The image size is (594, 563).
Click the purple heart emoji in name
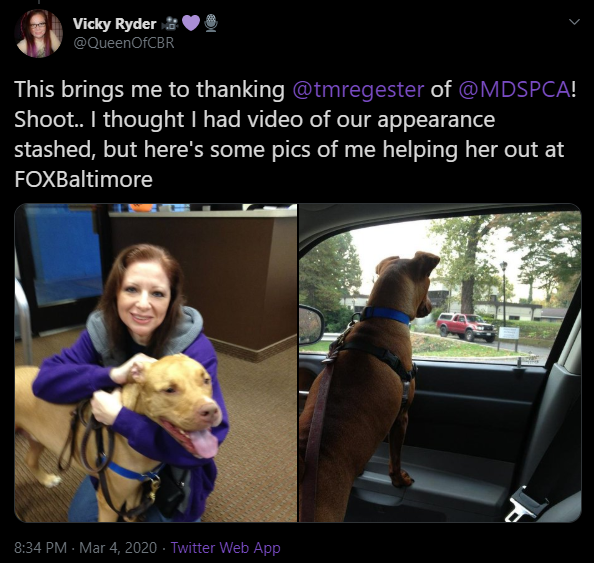pyautogui.click(x=191, y=24)
